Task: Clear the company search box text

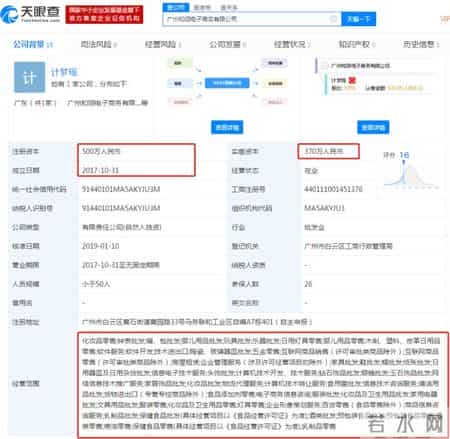Action: (333, 19)
